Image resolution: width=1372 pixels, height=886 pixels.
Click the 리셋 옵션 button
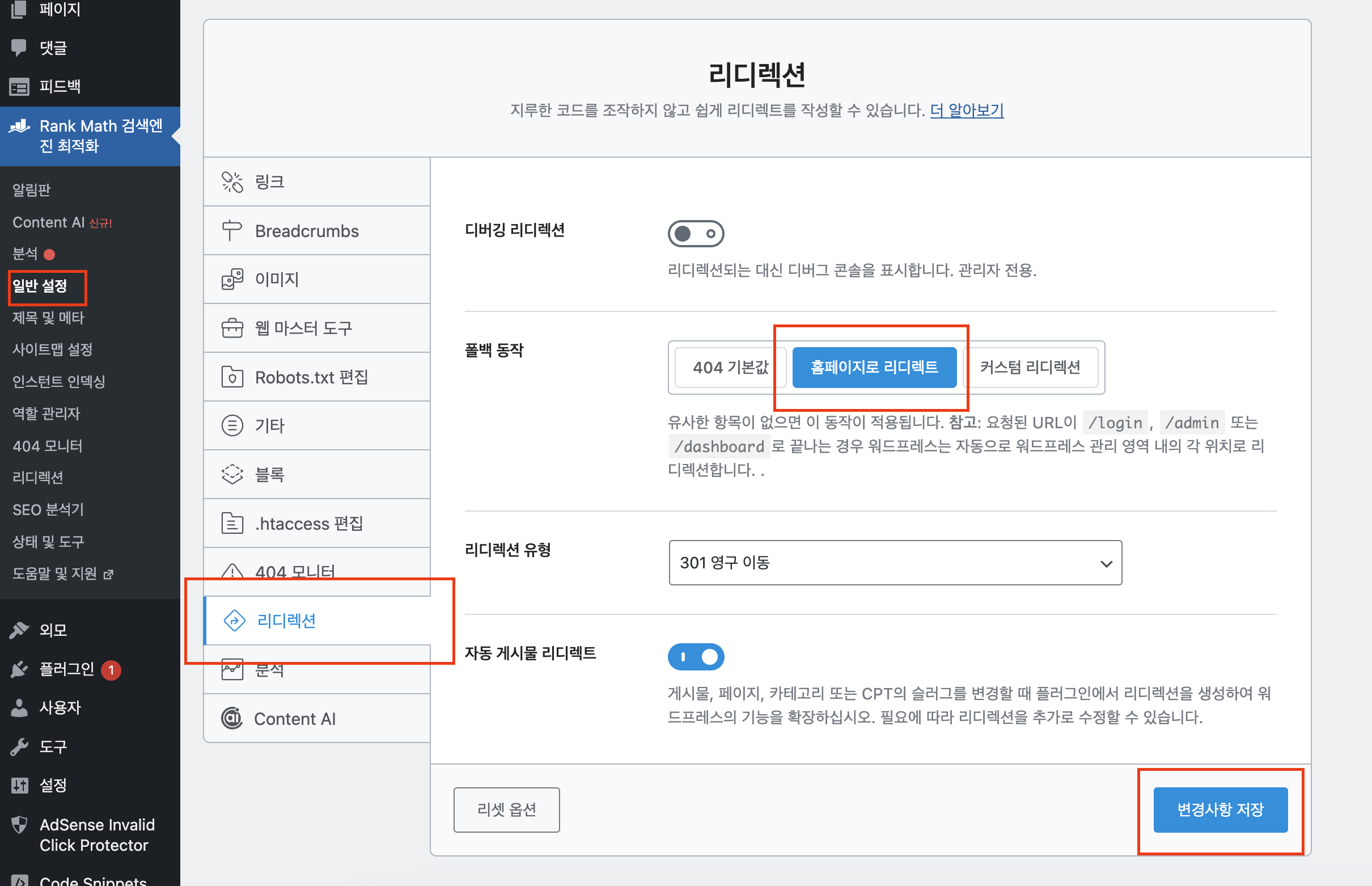pos(506,809)
